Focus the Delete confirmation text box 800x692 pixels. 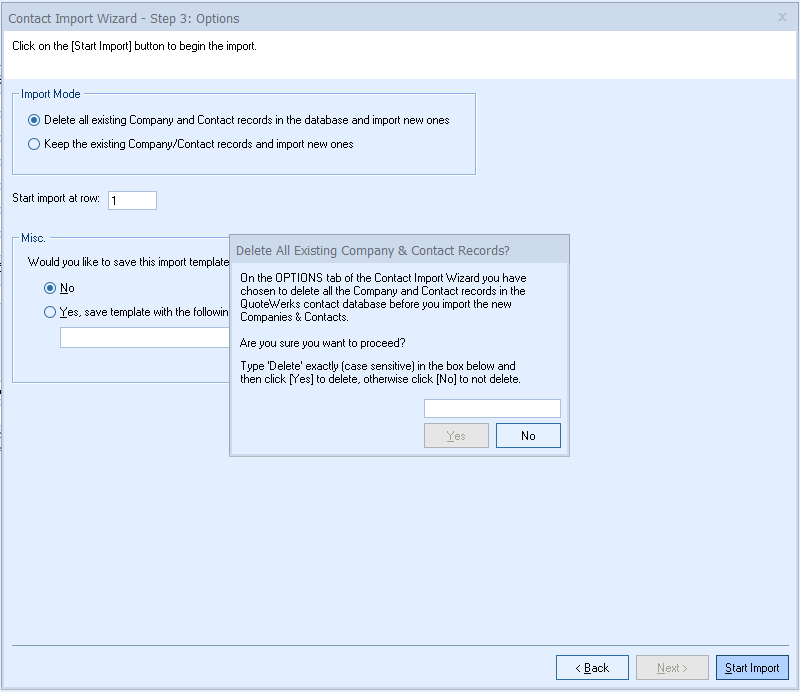tap(492, 408)
